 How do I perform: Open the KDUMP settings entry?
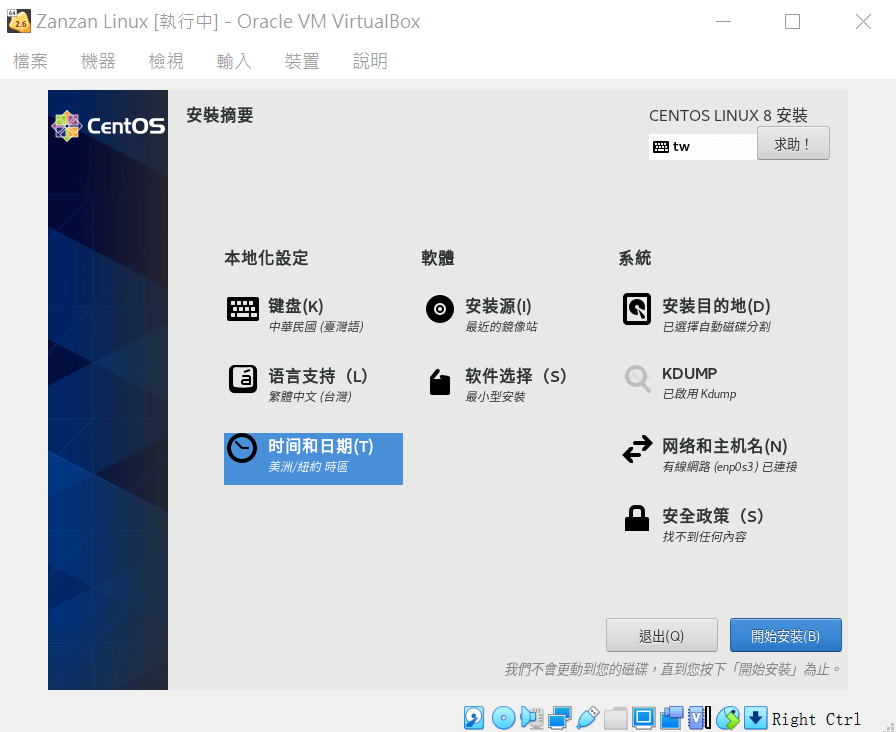pyautogui.click(x=707, y=382)
